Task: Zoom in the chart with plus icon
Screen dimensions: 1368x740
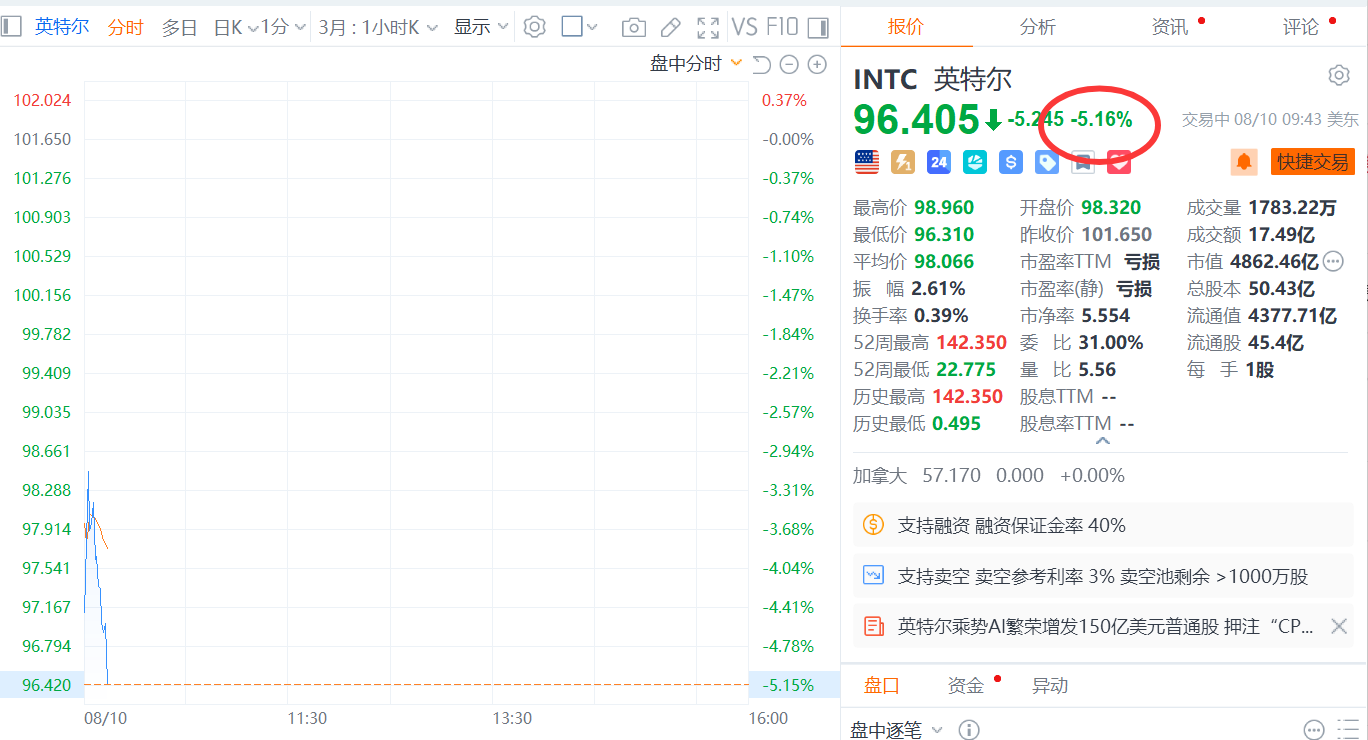Action: tap(817, 65)
